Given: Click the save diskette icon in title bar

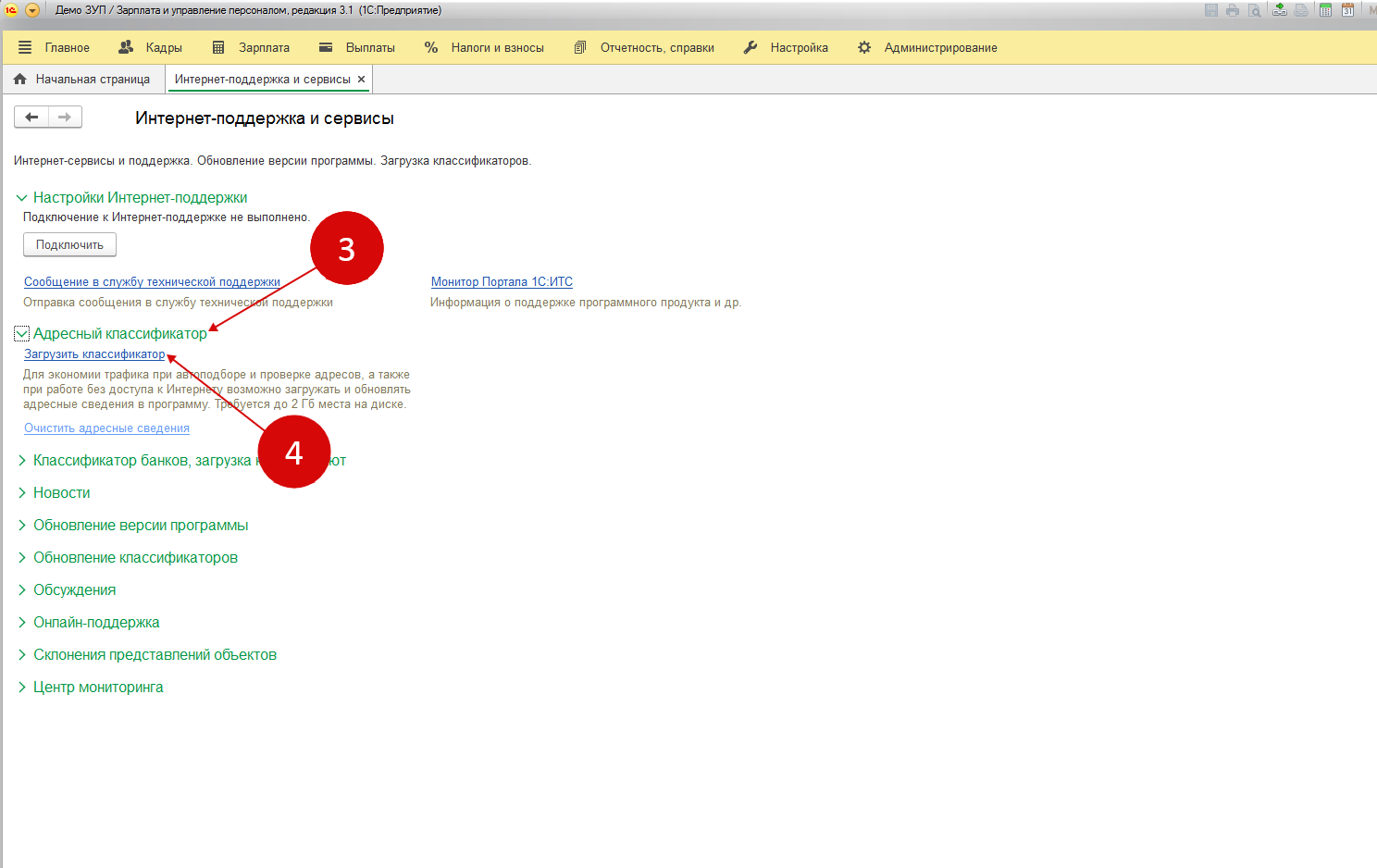Looking at the screenshot, I should [1211, 10].
